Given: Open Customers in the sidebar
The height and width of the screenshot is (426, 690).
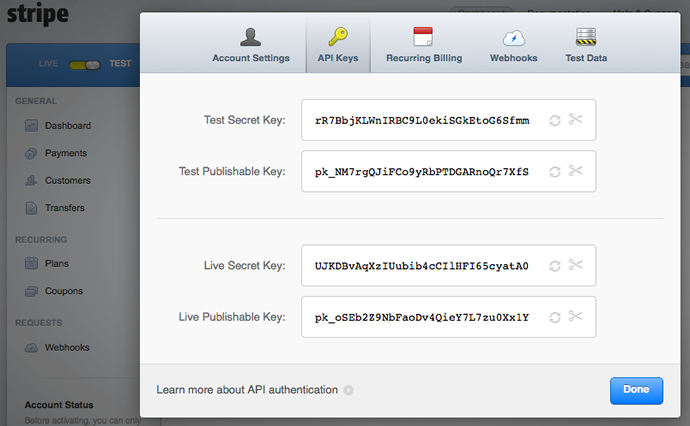Looking at the screenshot, I should [67, 181].
